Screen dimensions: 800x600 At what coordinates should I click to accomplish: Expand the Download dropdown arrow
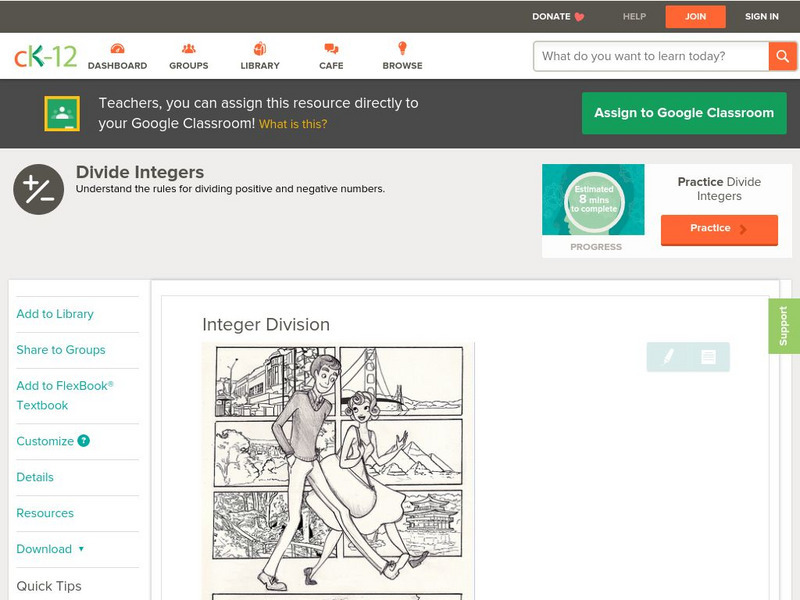tap(81, 549)
